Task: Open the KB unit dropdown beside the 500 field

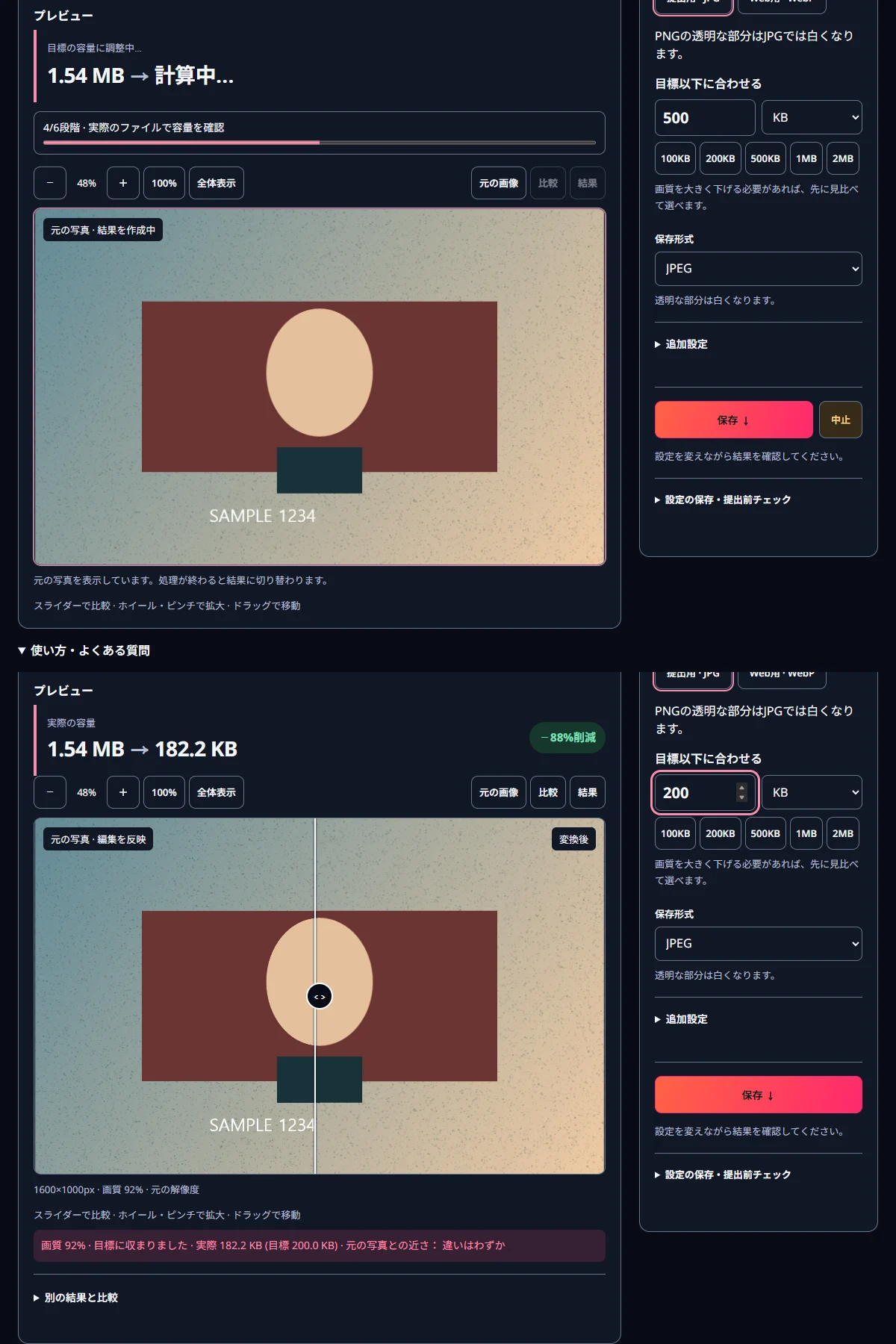Action: click(812, 118)
